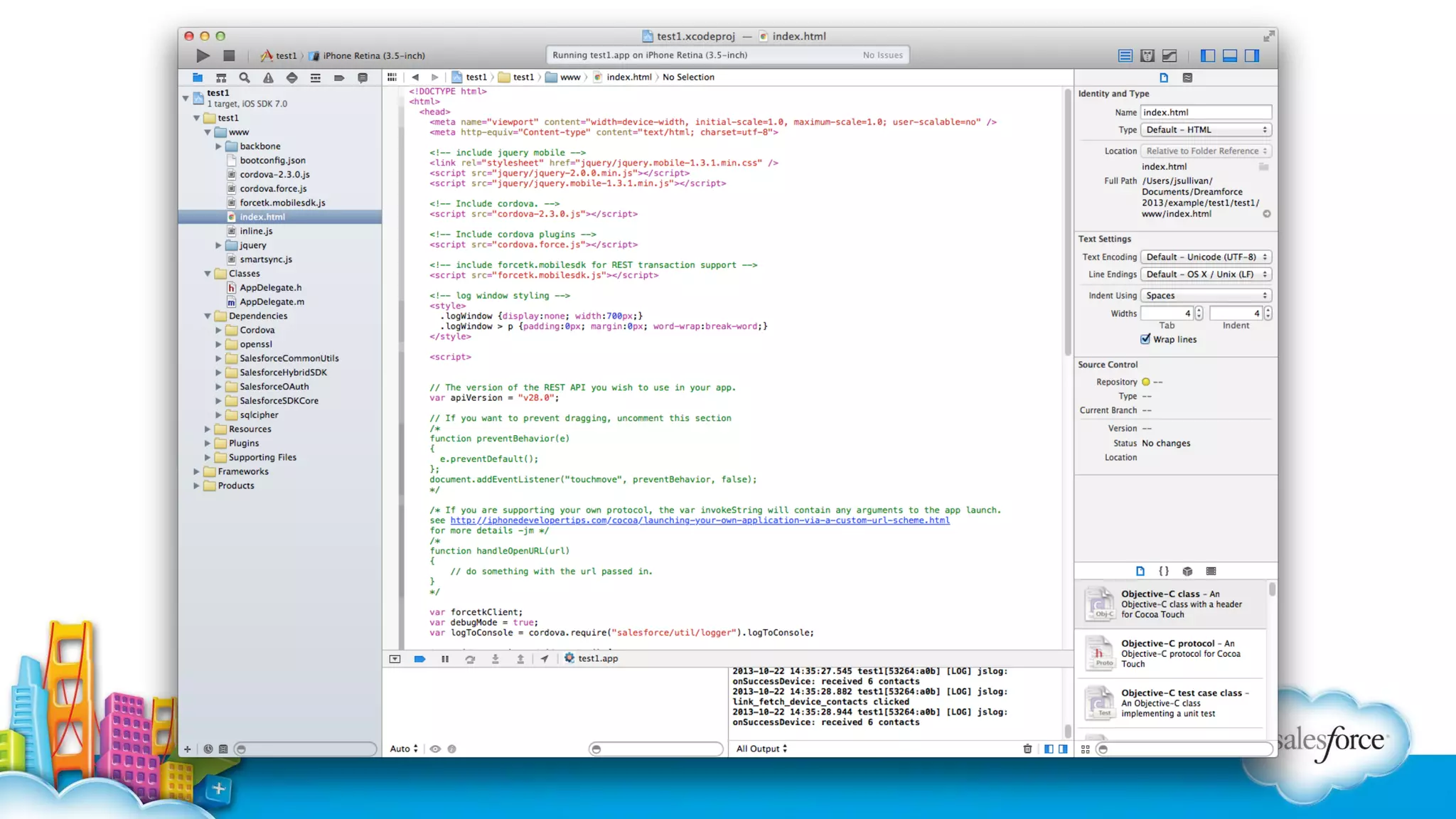The height and width of the screenshot is (819, 1456).
Task: Show console pane toggle
Action: click(x=1063, y=749)
